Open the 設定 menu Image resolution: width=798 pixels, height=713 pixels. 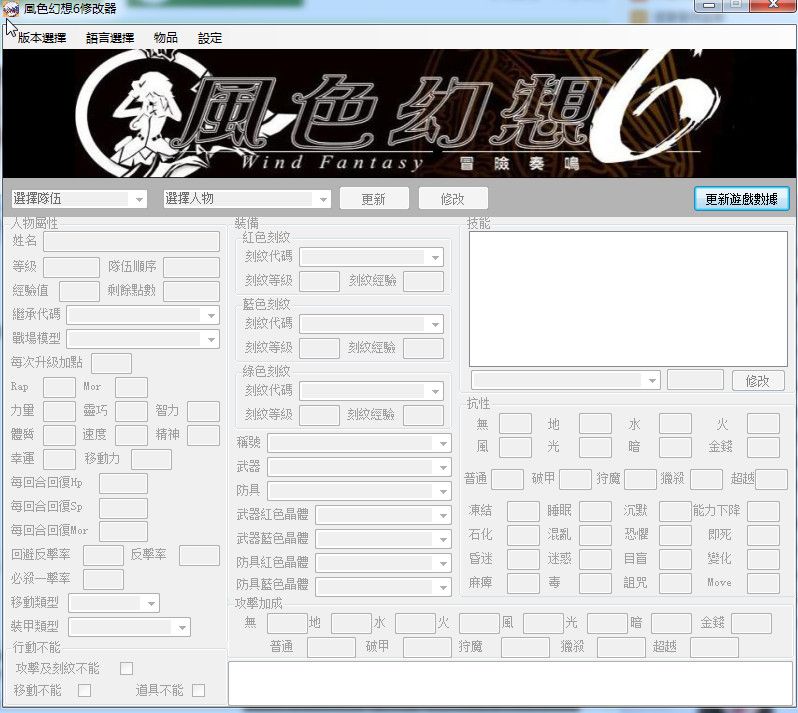click(x=210, y=38)
